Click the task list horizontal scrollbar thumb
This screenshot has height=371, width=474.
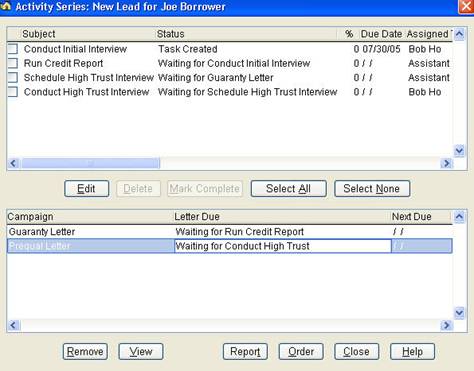tap(91, 163)
